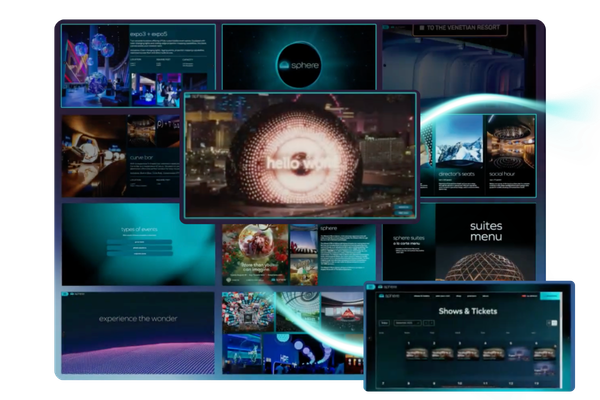Click the expo3 + expo5 heading
Screen dimensions: 600x400
coord(148,34)
